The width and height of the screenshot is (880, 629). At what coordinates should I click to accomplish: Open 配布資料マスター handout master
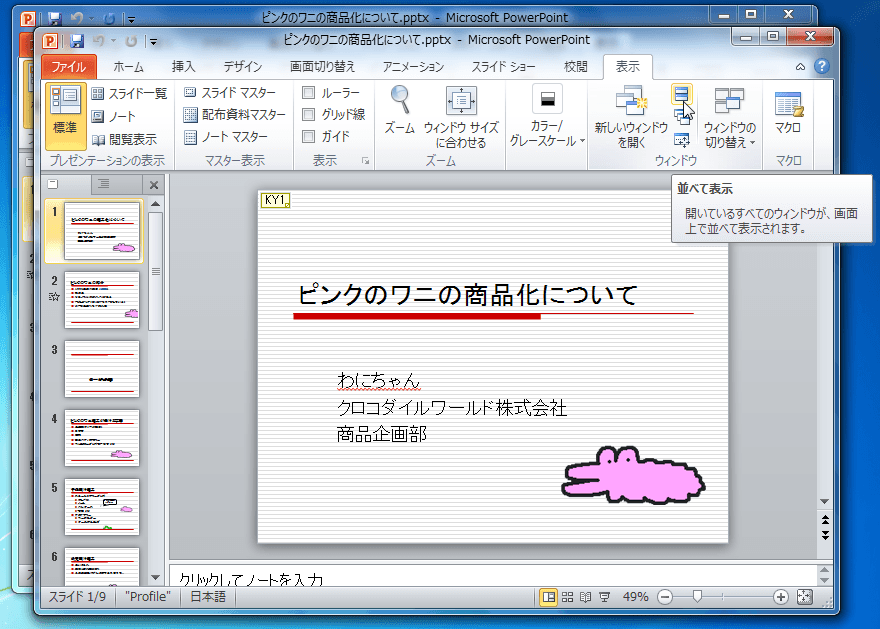[x=235, y=114]
